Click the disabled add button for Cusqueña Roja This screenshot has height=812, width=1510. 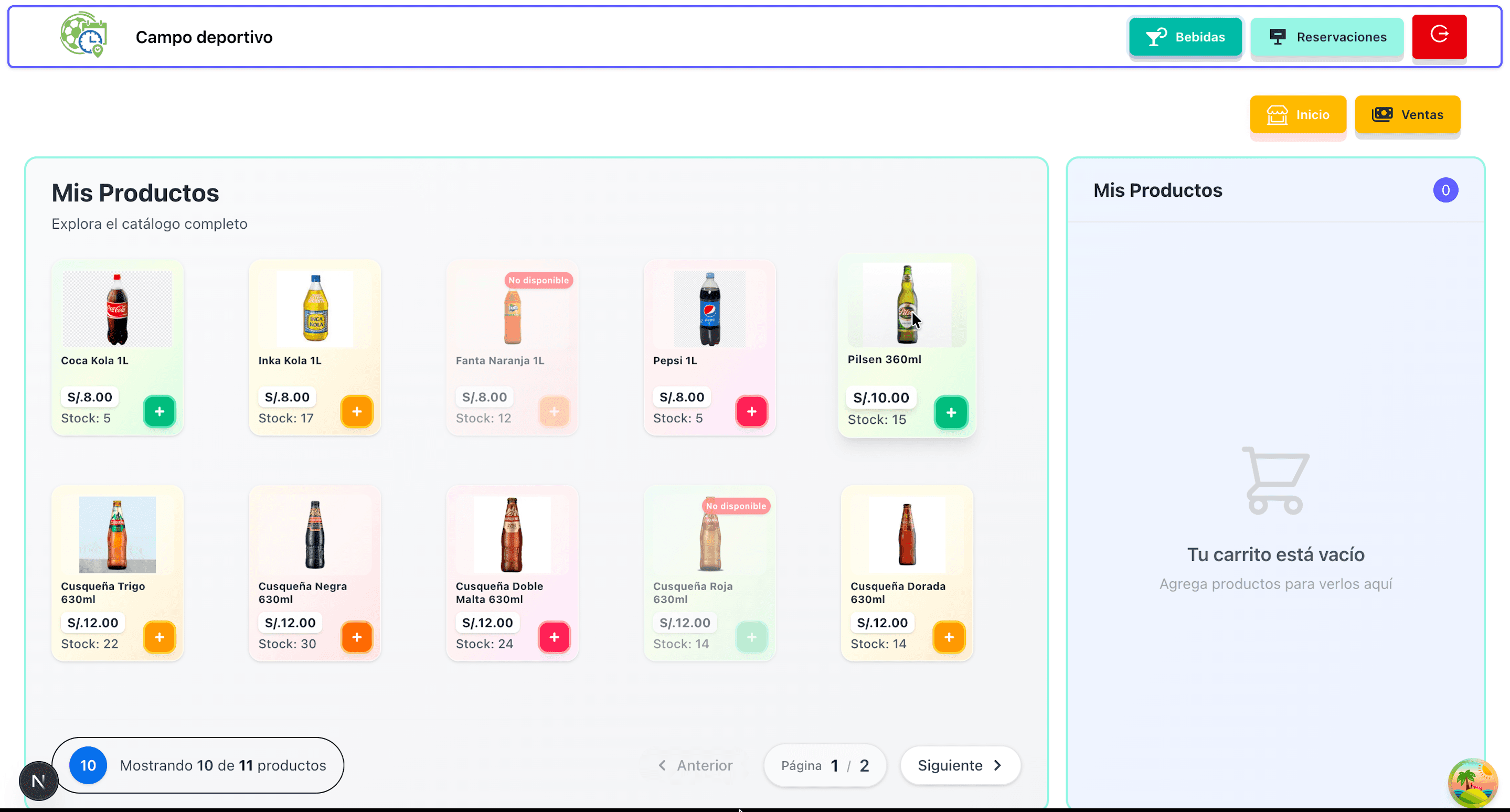pos(752,637)
